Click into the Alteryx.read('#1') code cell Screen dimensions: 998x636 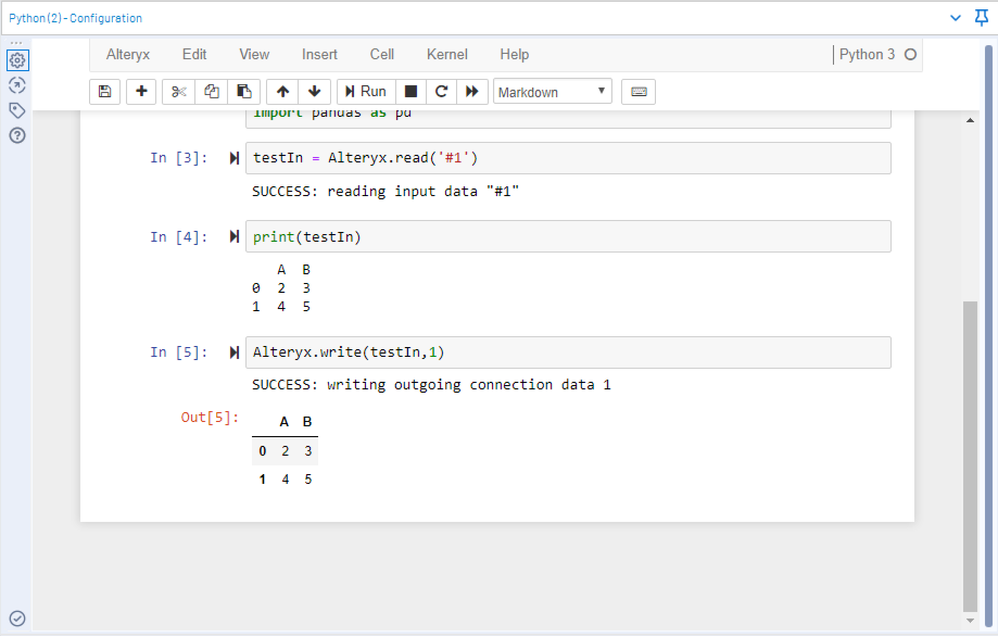click(x=568, y=158)
